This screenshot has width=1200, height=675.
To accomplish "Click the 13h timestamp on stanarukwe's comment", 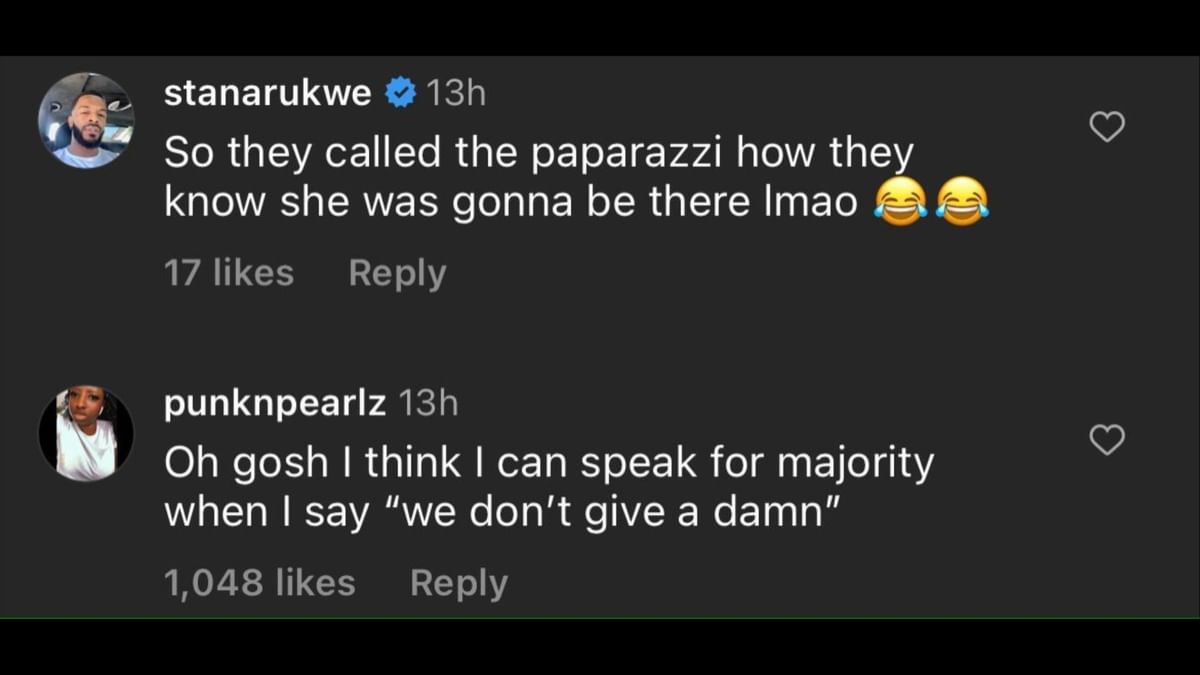I will (454, 91).
